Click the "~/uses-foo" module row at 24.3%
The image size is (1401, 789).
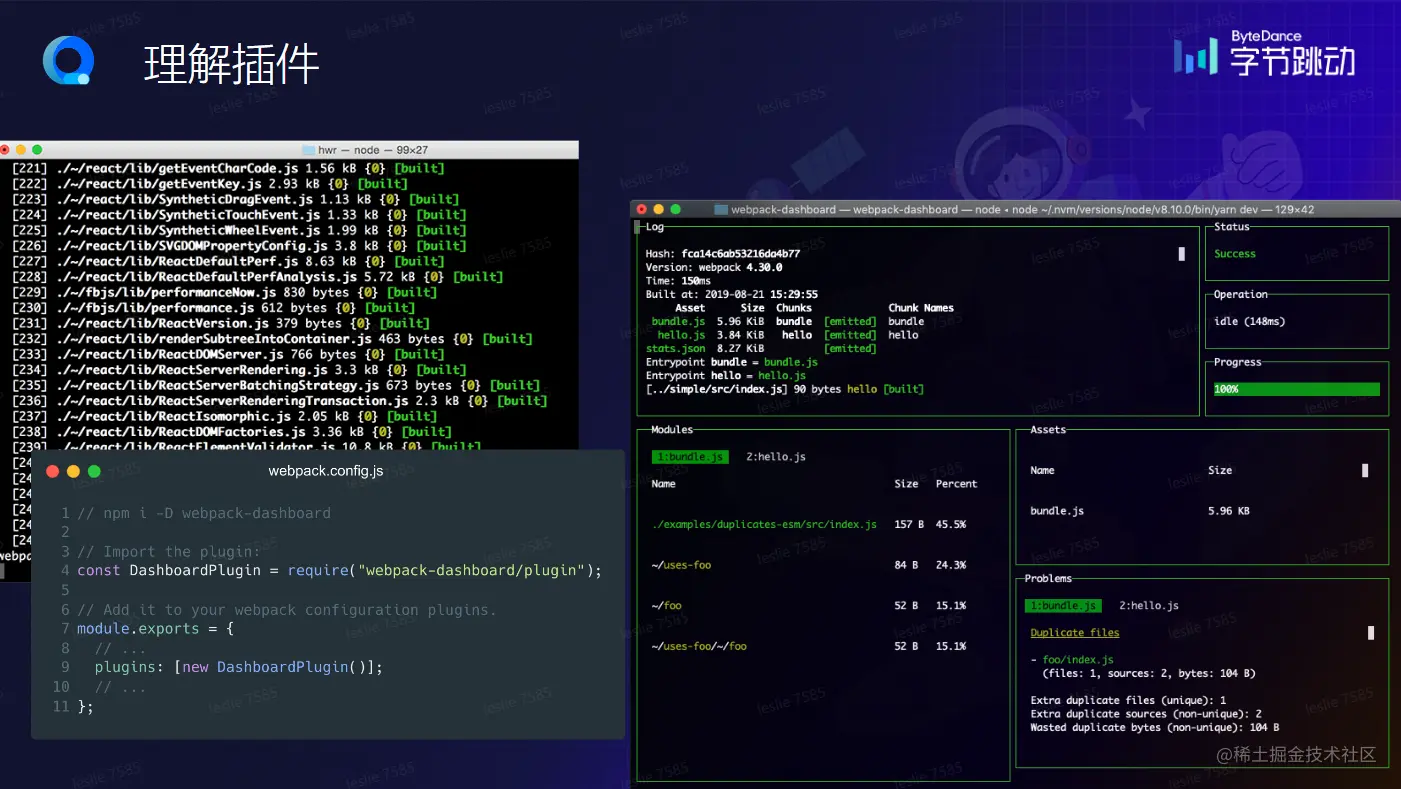point(809,565)
